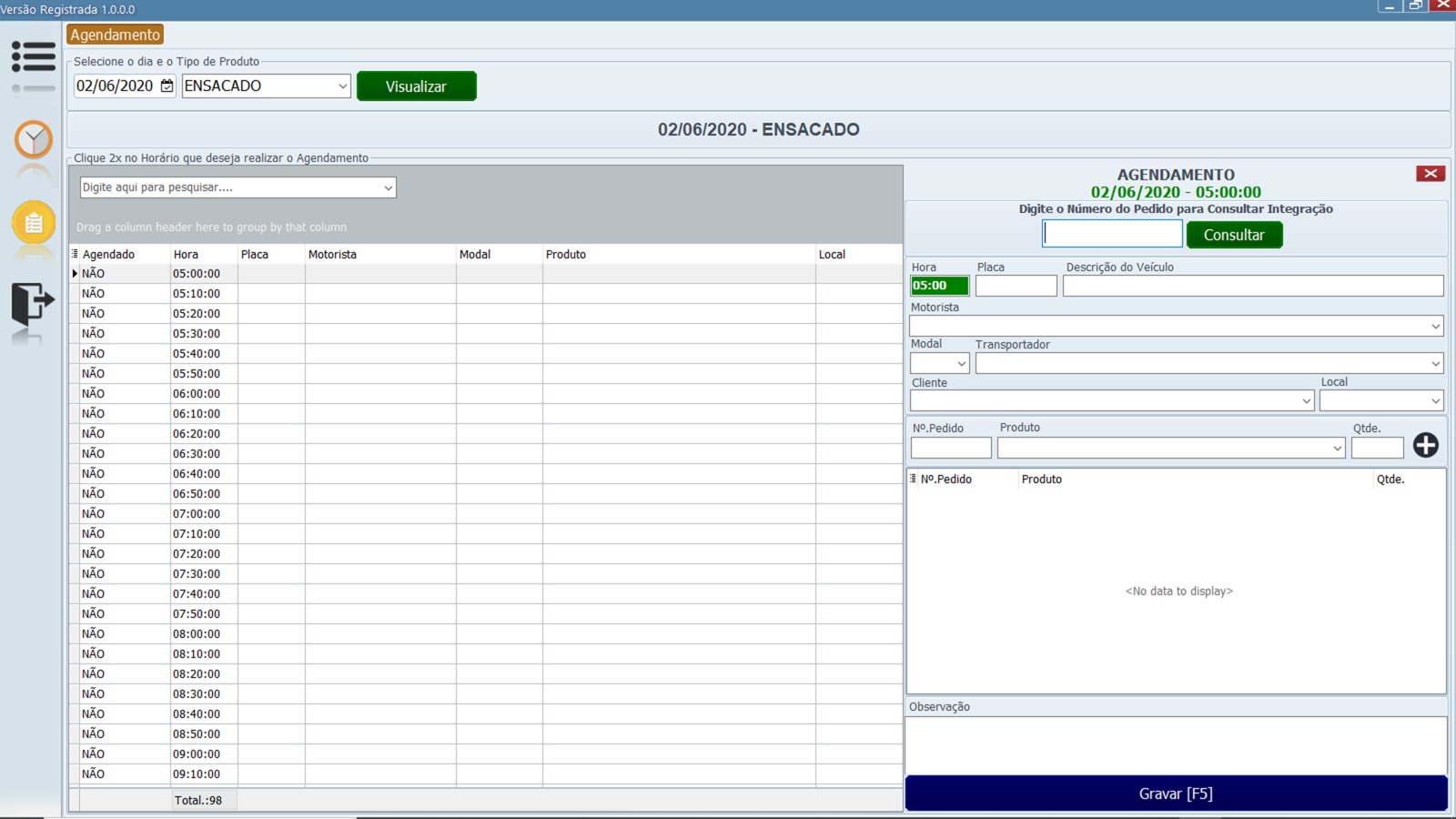Open the date picker calendar icon
The image size is (1456, 819).
point(167,86)
